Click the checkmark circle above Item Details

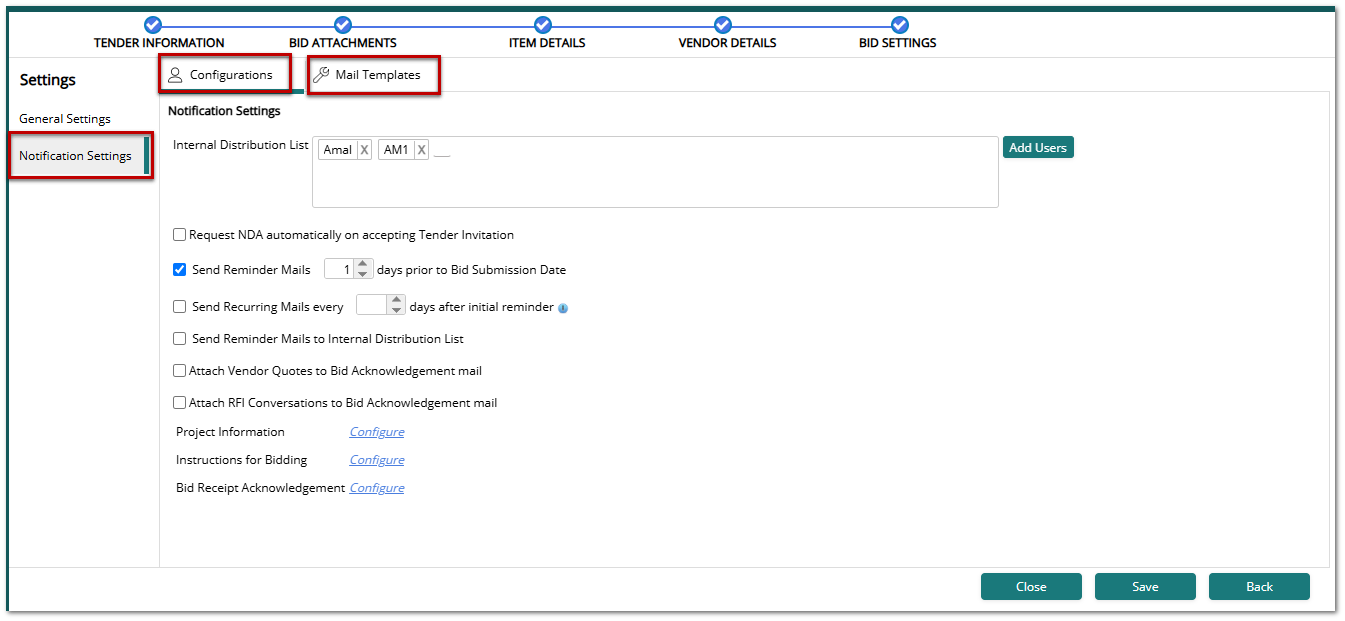[x=543, y=25]
